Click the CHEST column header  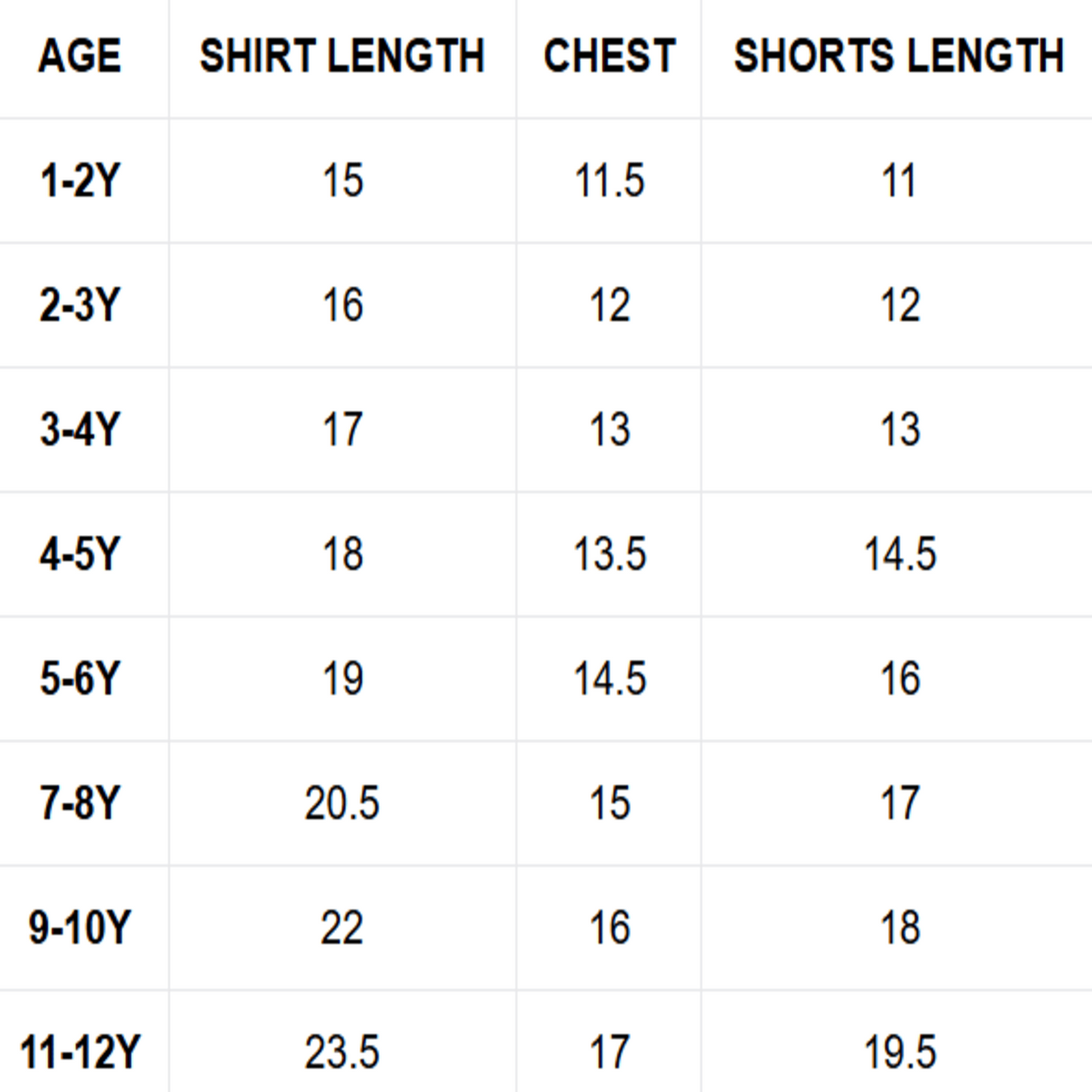point(609,56)
